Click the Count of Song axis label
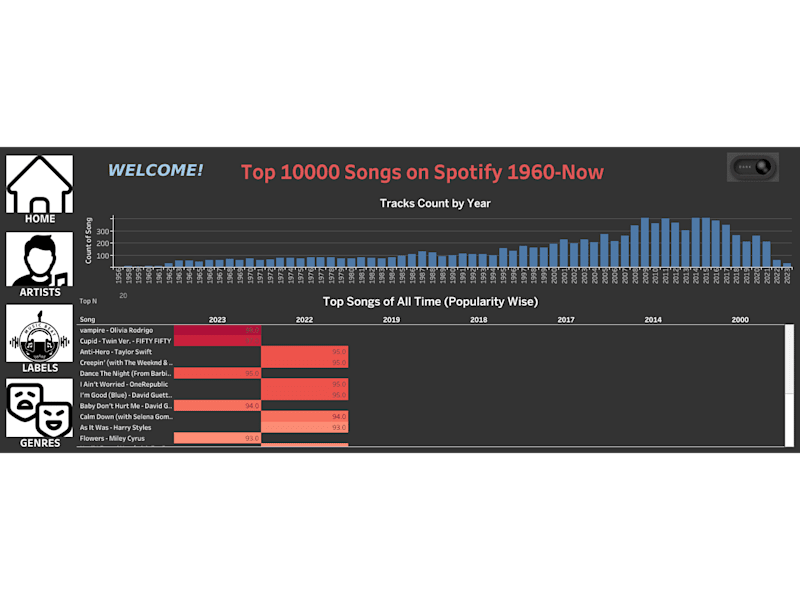This screenshot has height=600, width=800. (88, 240)
